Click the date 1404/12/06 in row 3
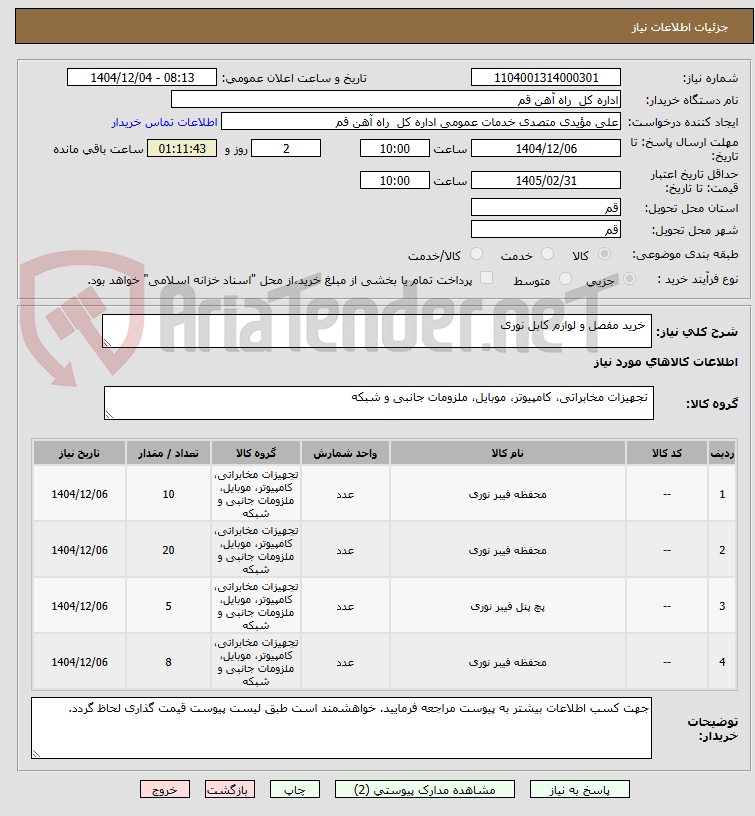Image resolution: width=755 pixels, height=816 pixels. pyautogui.click(x=79, y=606)
